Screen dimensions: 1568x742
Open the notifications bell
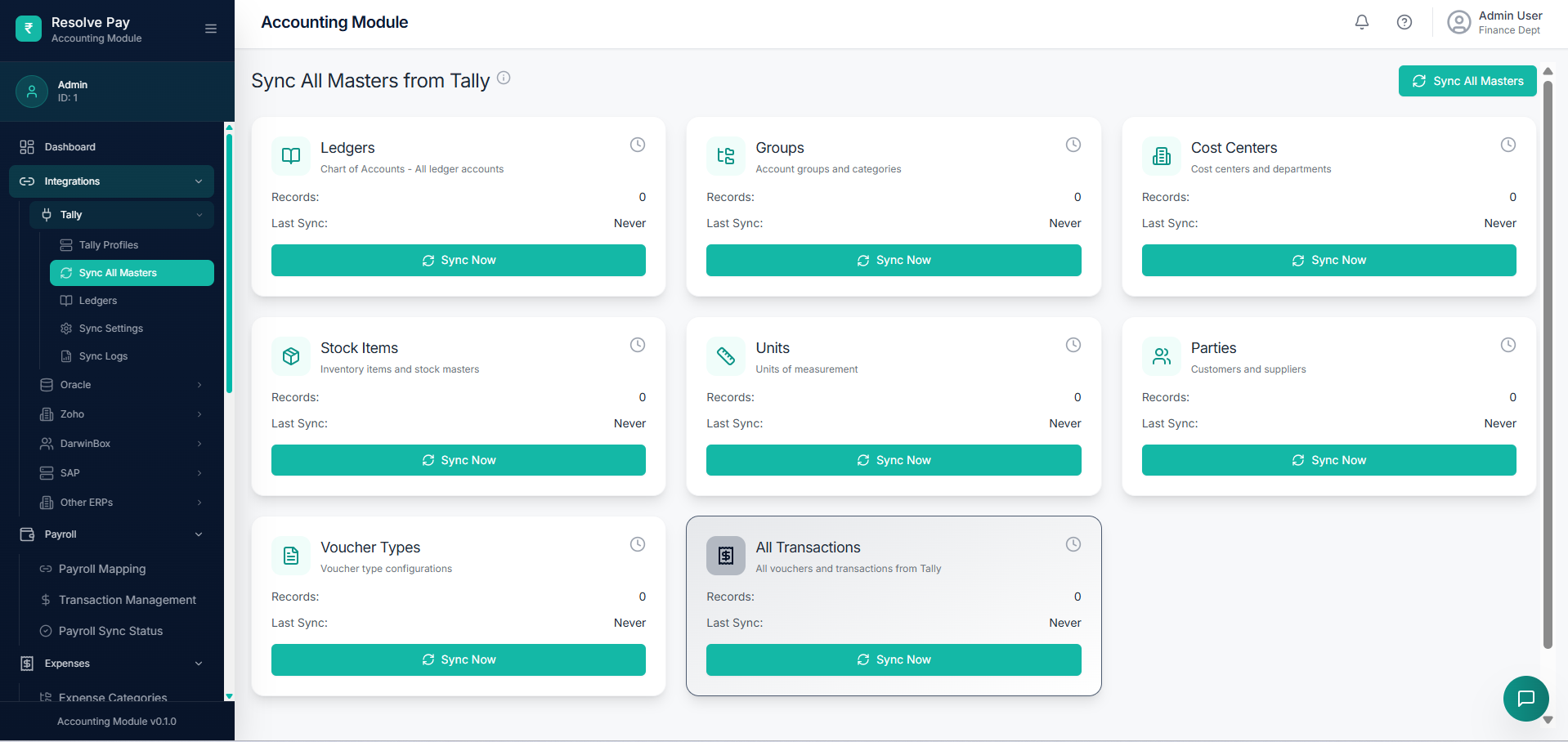pyautogui.click(x=1362, y=22)
